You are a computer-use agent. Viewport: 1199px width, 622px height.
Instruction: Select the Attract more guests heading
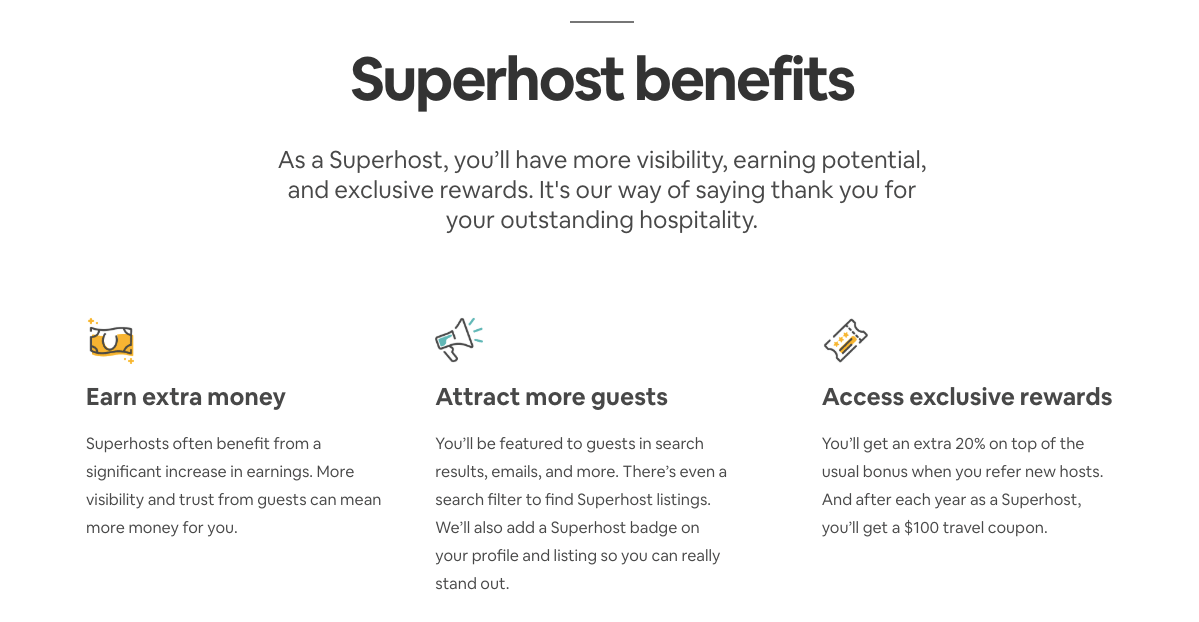[551, 397]
